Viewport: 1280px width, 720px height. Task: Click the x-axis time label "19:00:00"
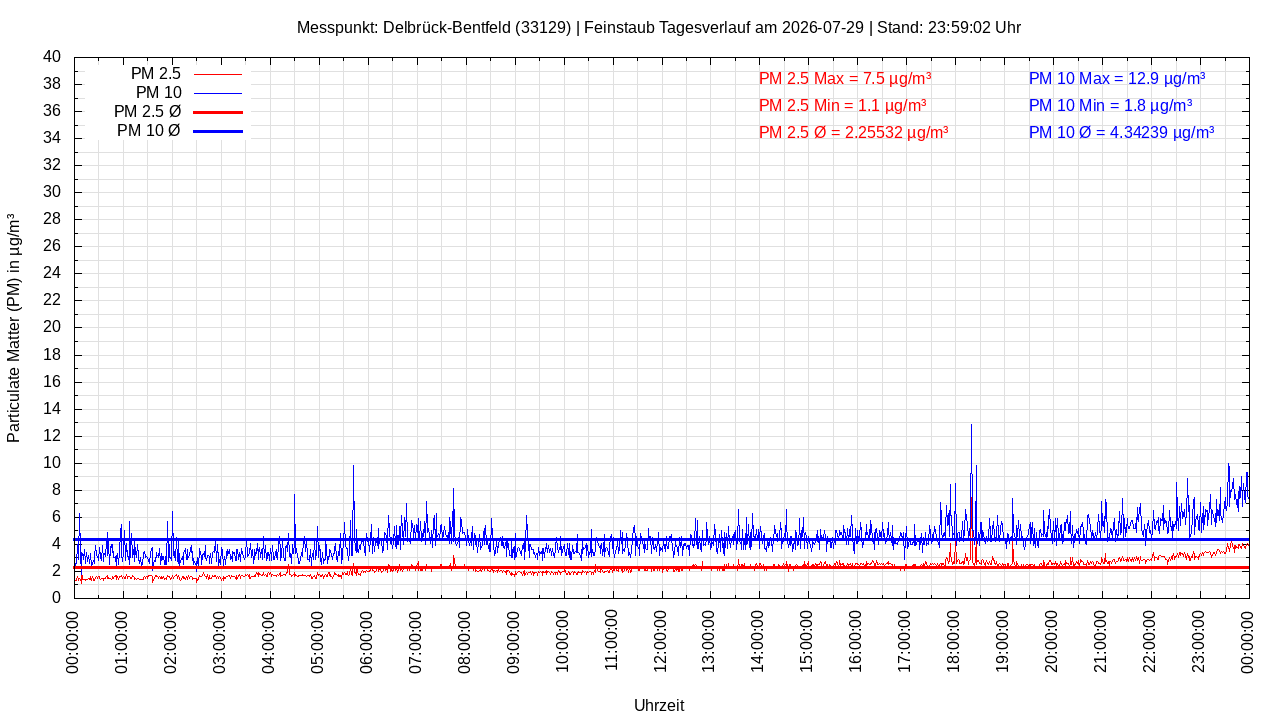point(1004,641)
